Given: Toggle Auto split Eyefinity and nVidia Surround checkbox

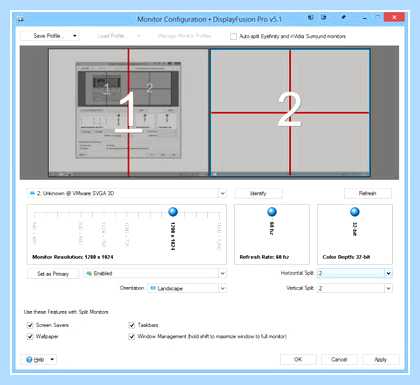Looking at the screenshot, I should click(x=233, y=36).
